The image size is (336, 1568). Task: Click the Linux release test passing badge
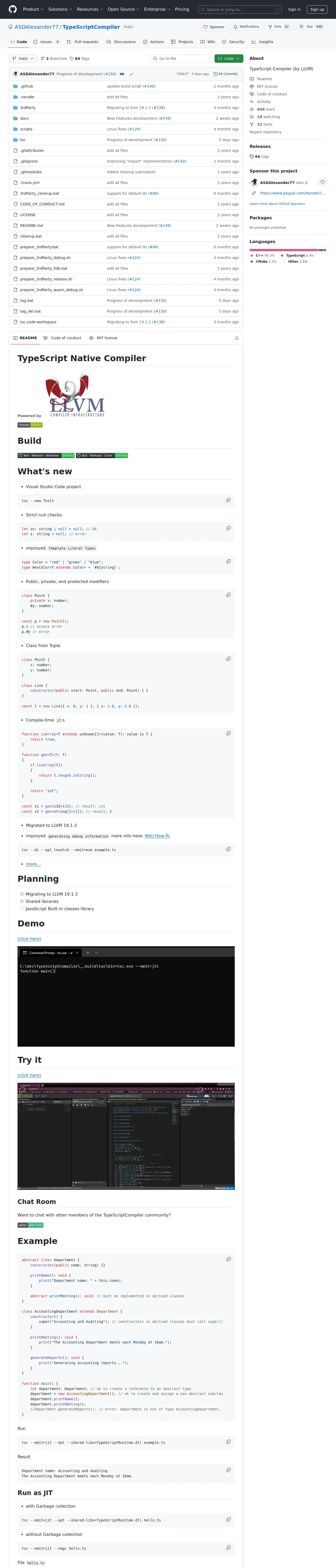coord(102,455)
